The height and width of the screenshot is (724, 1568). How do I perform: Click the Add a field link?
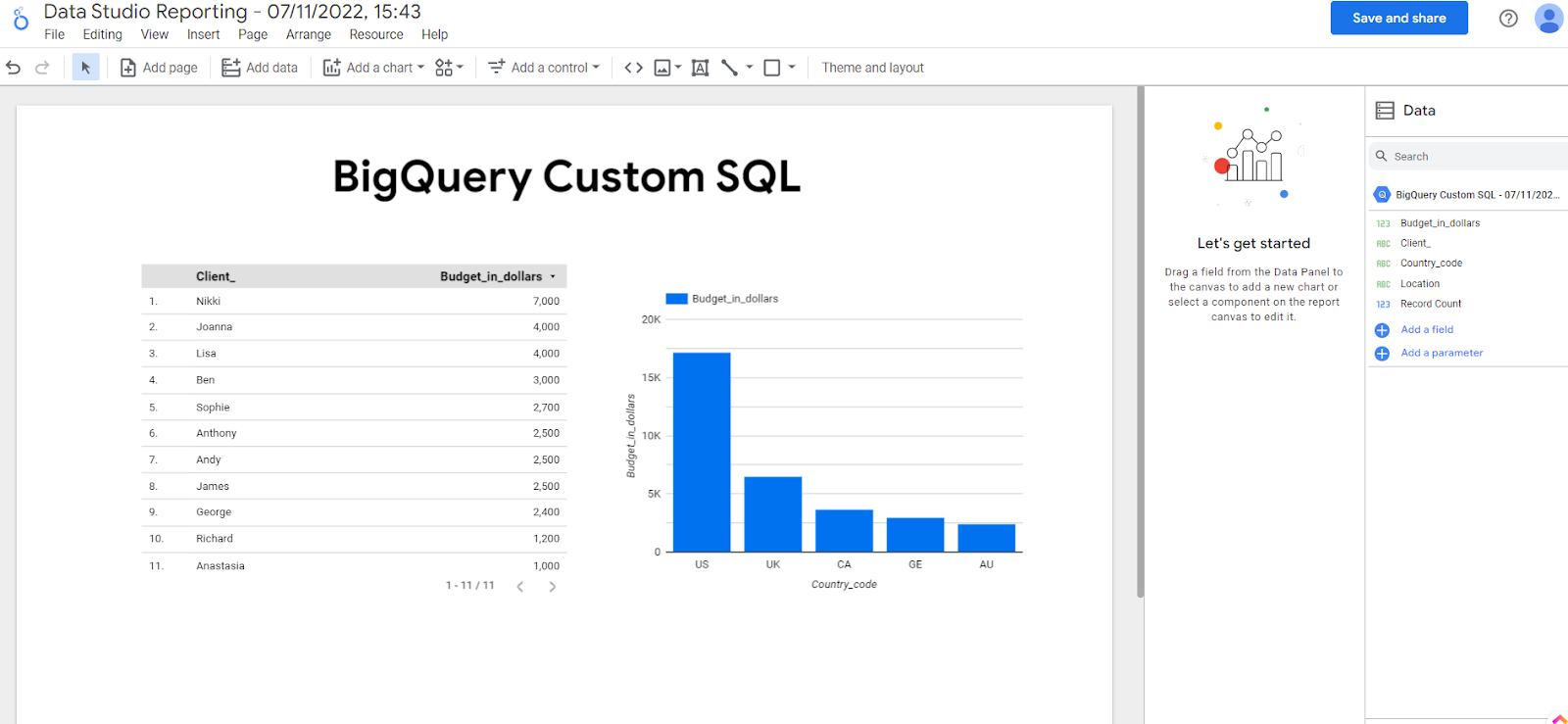click(x=1427, y=330)
